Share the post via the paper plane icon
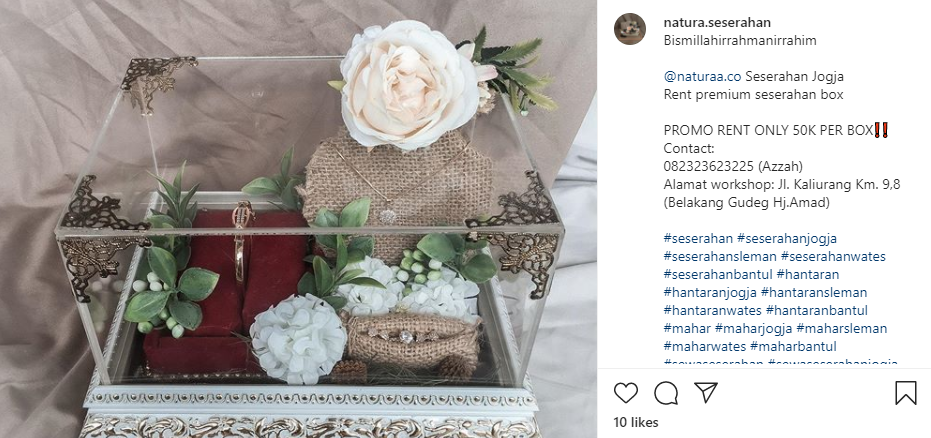Screen dimensions: 931x438 [706, 393]
